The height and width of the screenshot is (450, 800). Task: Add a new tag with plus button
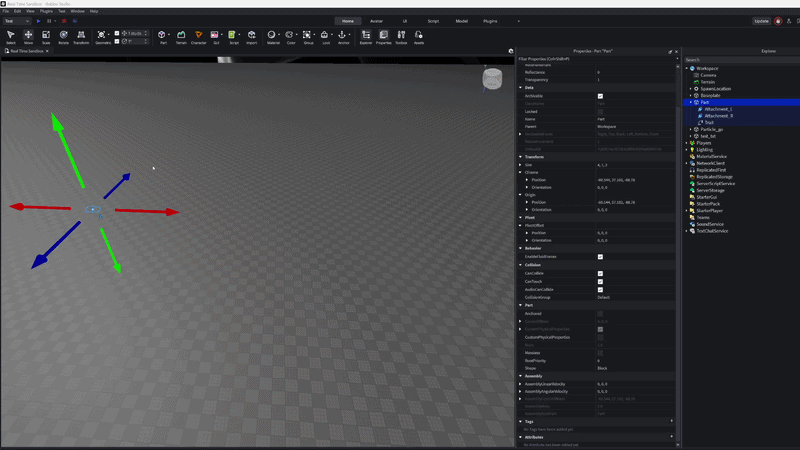point(671,421)
